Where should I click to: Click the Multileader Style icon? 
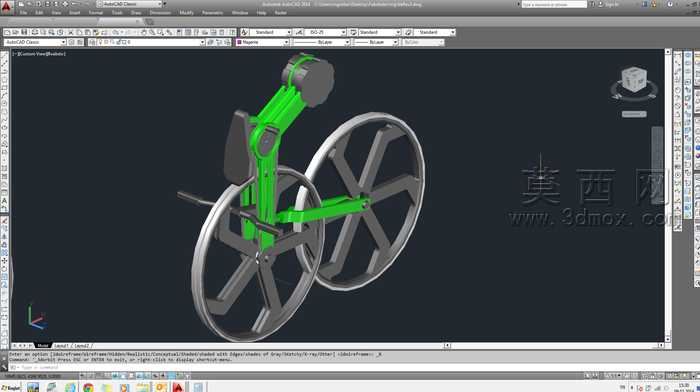(x=408, y=32)
